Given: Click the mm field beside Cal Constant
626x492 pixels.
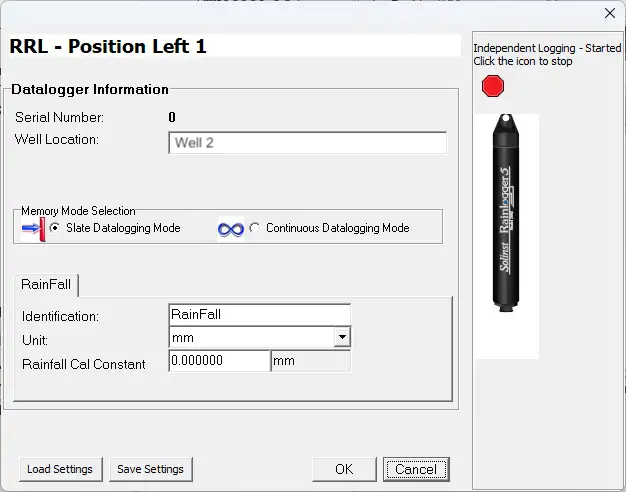Looking at the screenshot, I should pos(310,361).
